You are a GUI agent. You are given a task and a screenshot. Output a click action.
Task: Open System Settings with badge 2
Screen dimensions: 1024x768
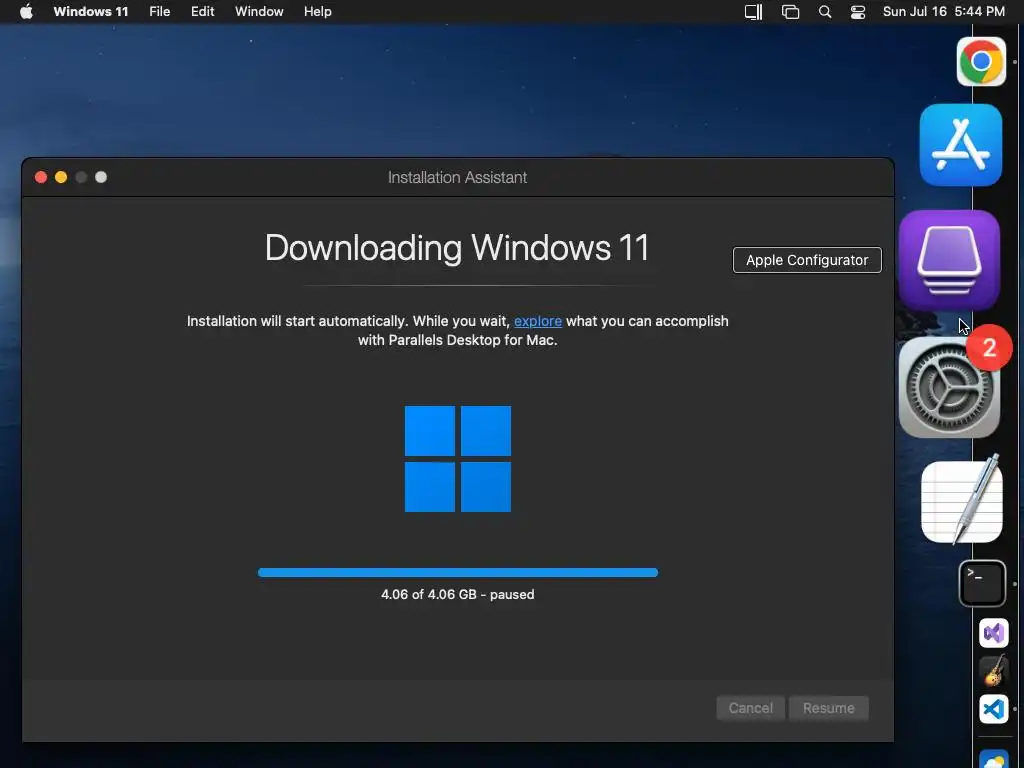coord(949,387)
